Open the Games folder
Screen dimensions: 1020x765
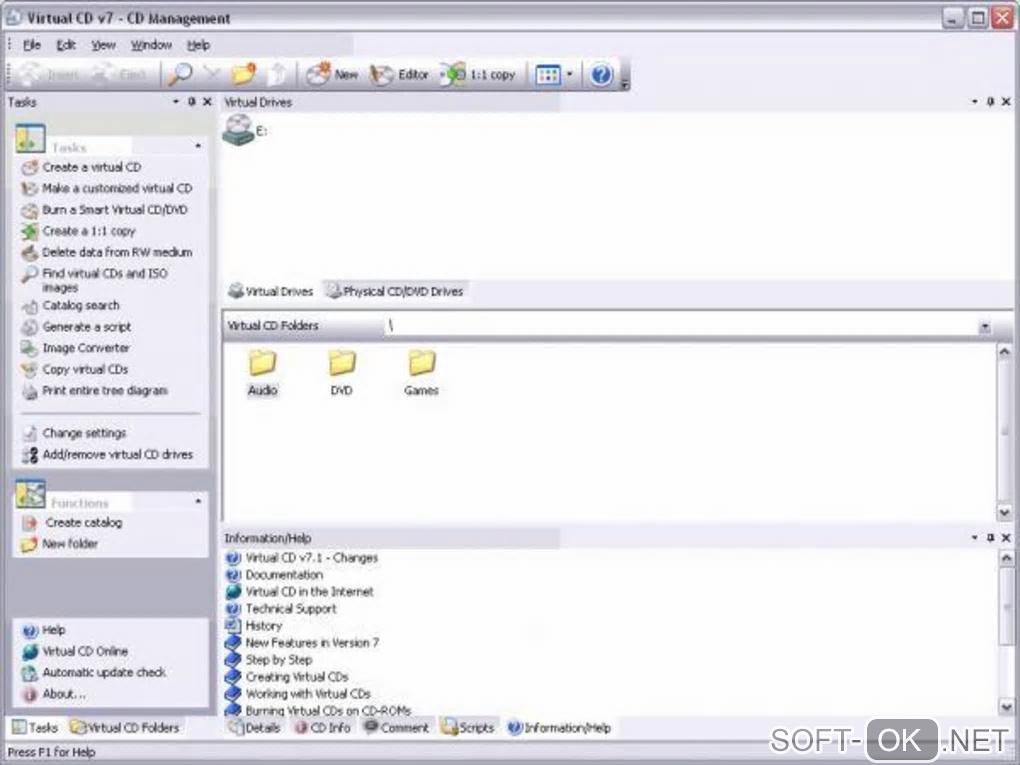[x=422, y=373]
